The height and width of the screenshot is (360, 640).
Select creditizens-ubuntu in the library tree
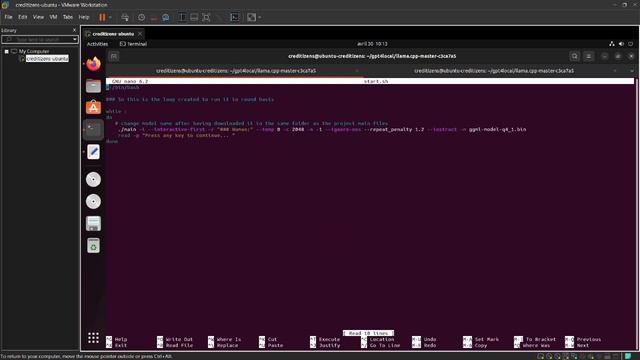[x=47, y=59]
